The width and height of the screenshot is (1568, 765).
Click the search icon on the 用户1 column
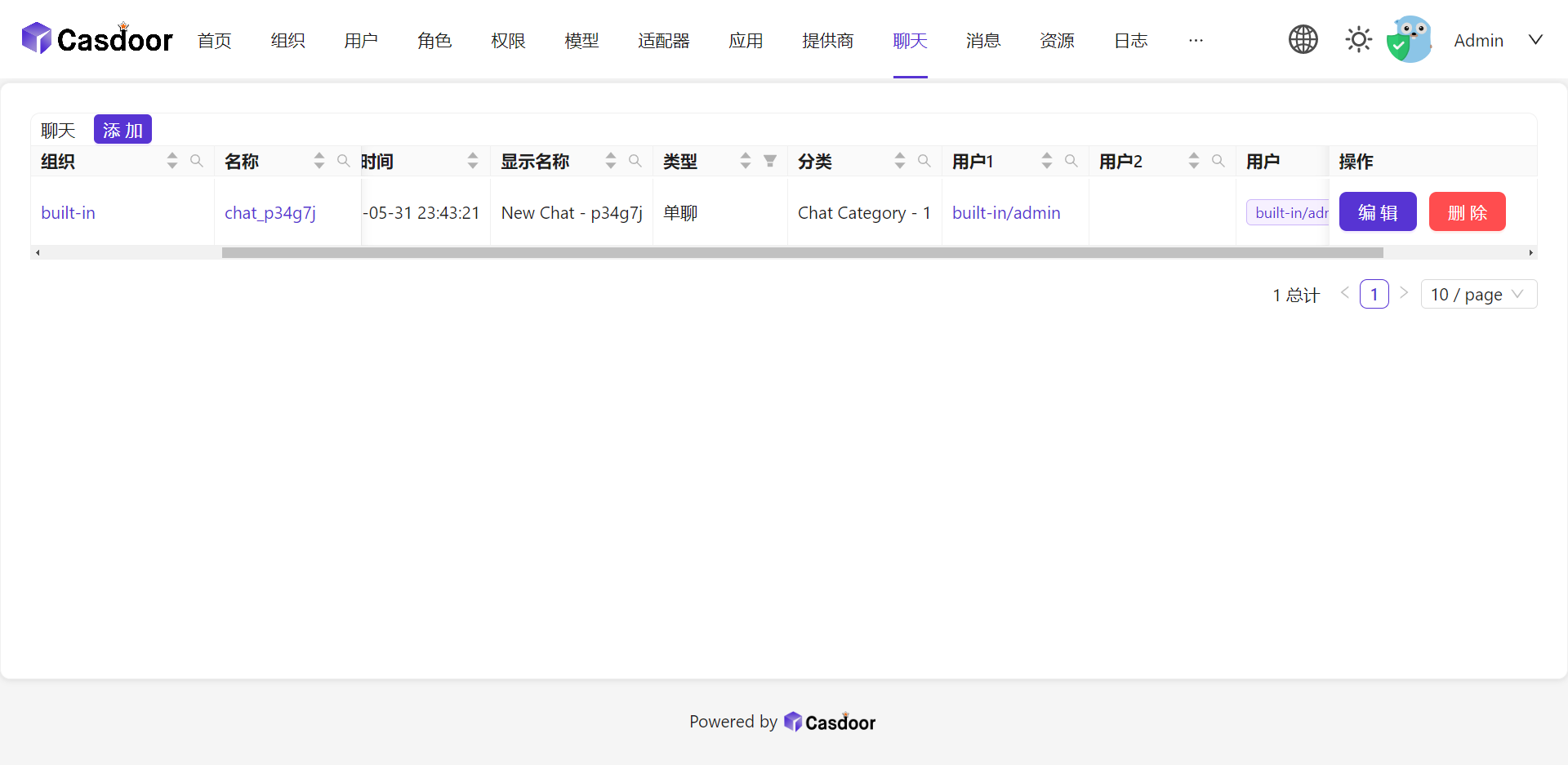(1072, 161)
